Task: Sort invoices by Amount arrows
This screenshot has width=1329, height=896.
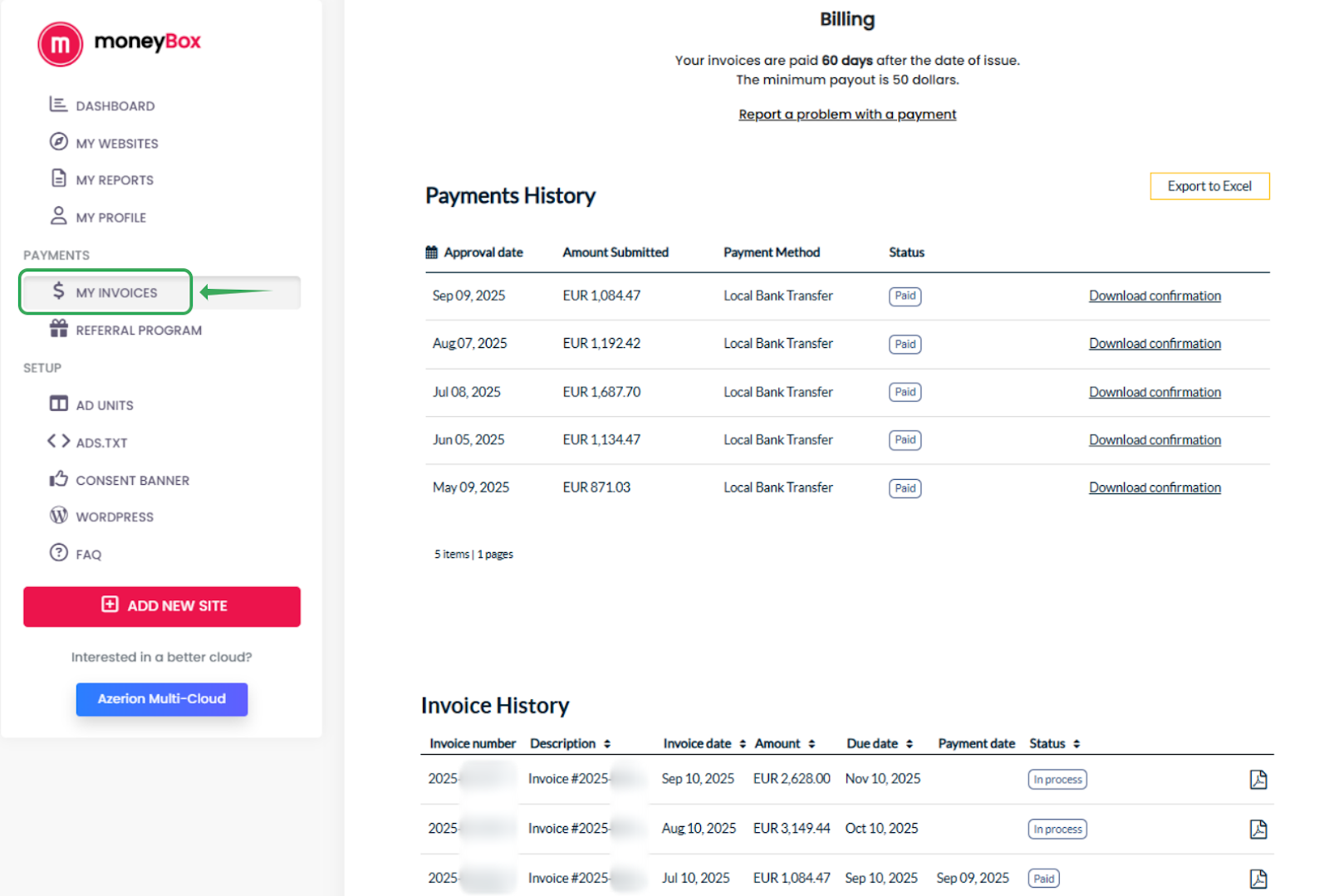Action: point(812,744)
